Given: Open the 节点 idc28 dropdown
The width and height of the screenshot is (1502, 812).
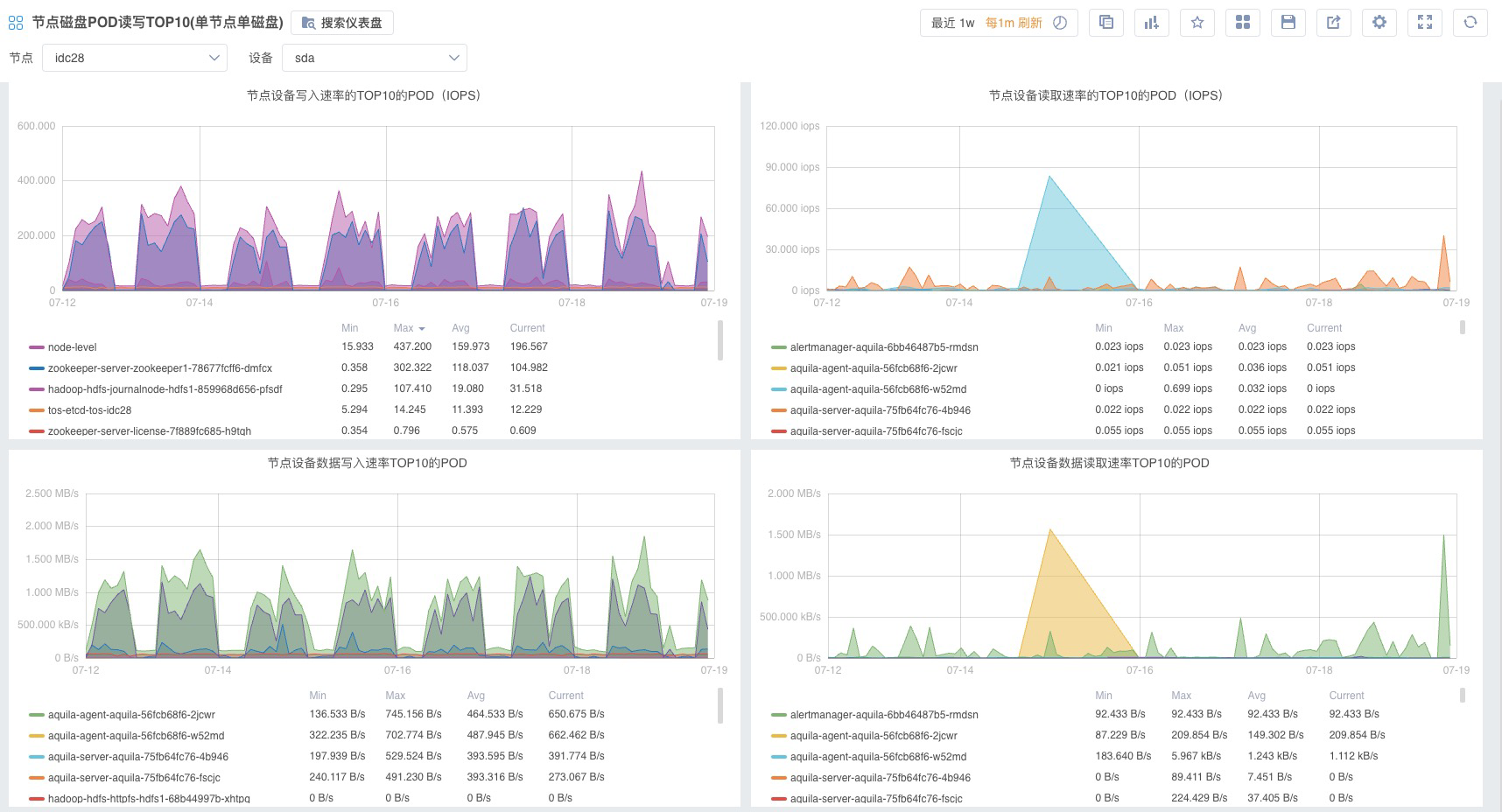Looking at the screenshot, I should [x=135, y=58].
